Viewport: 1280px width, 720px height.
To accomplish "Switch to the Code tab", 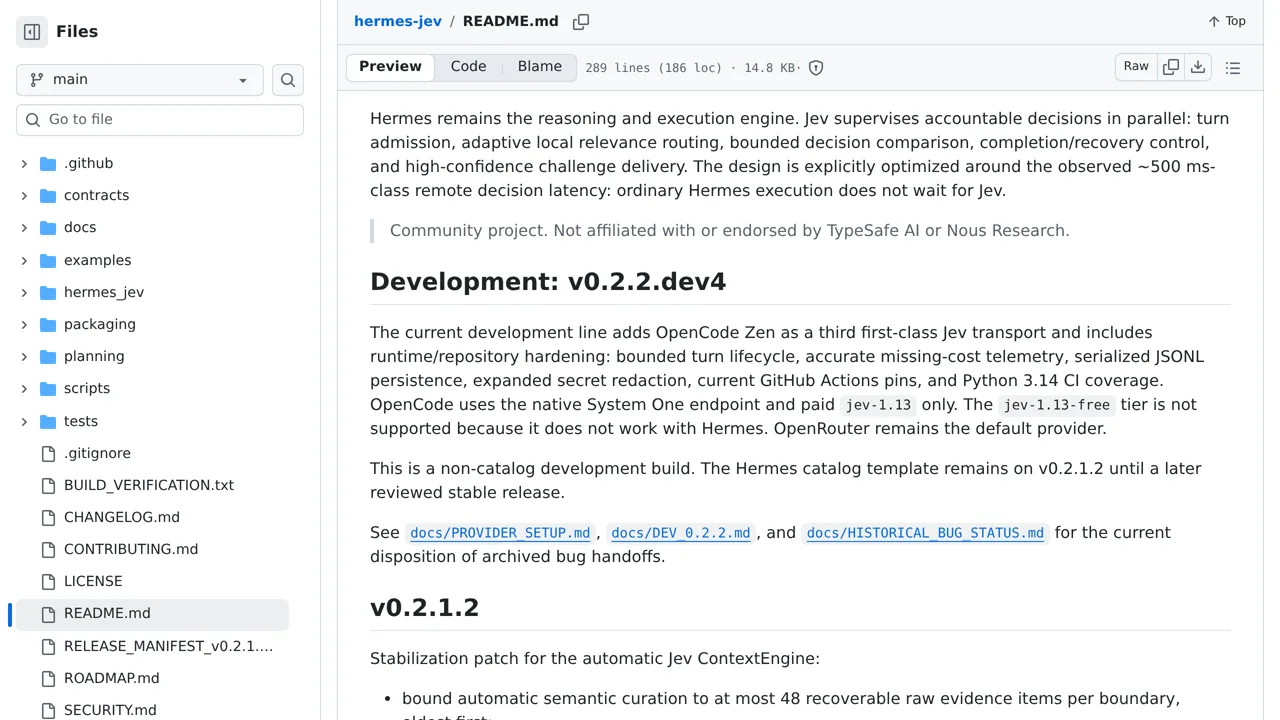I will pos(468,67).
